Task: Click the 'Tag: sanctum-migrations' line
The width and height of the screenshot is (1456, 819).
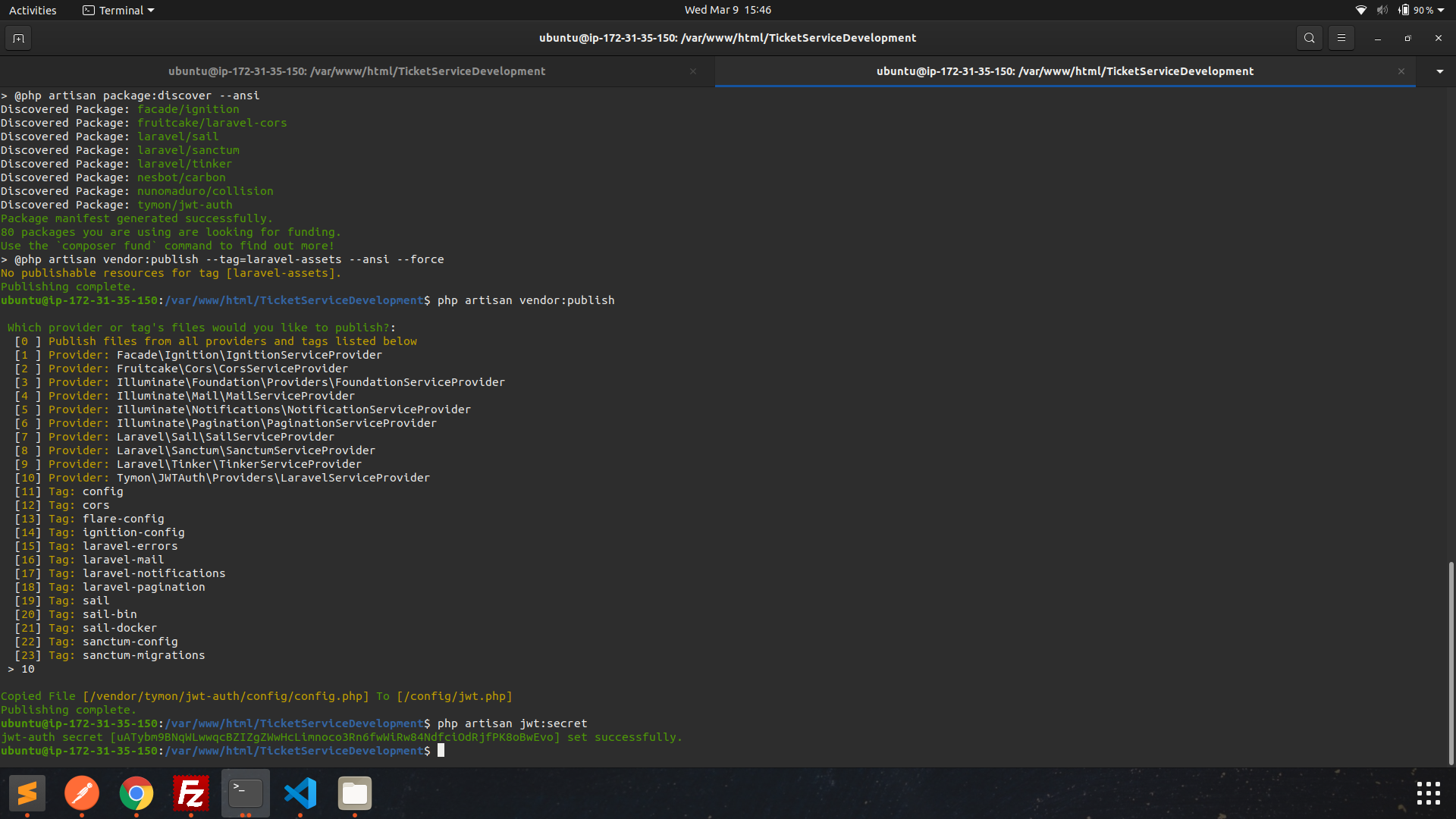Action: click(x=110, y=655)
